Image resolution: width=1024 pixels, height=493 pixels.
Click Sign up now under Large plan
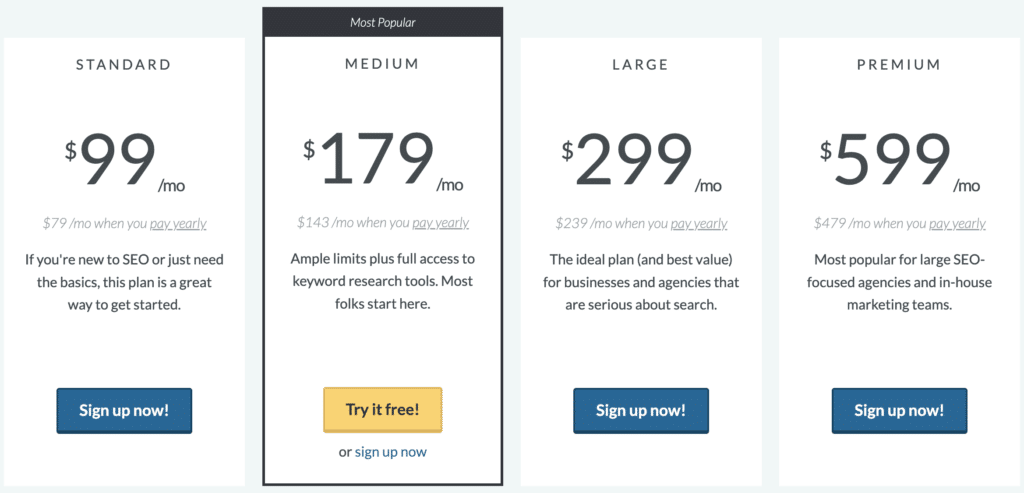pyautogui.click(x=641, y=411)
